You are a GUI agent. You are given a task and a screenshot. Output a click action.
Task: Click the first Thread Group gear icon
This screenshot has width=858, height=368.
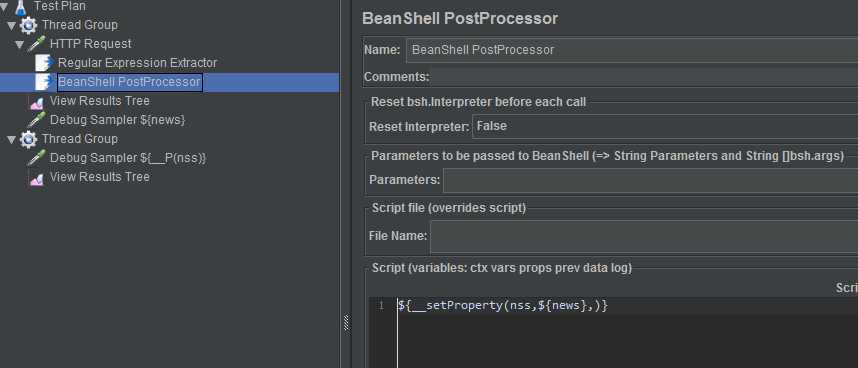[28, 25]
